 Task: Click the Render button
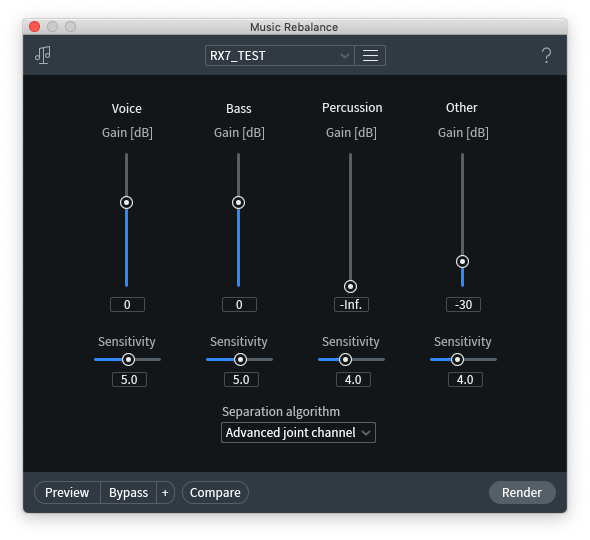[x=522, y=492]
